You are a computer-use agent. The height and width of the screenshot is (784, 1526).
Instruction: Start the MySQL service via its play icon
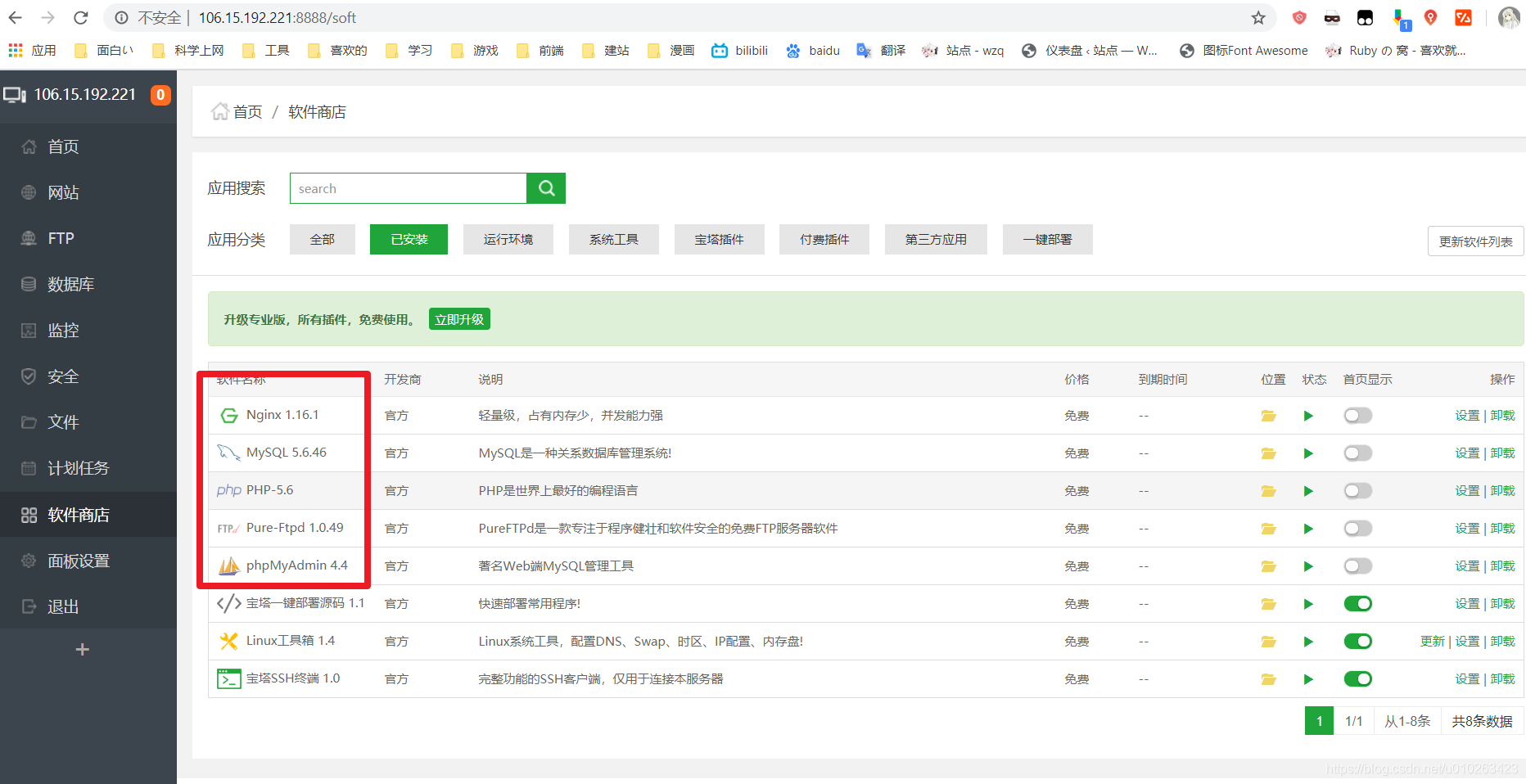[1308, 453]
